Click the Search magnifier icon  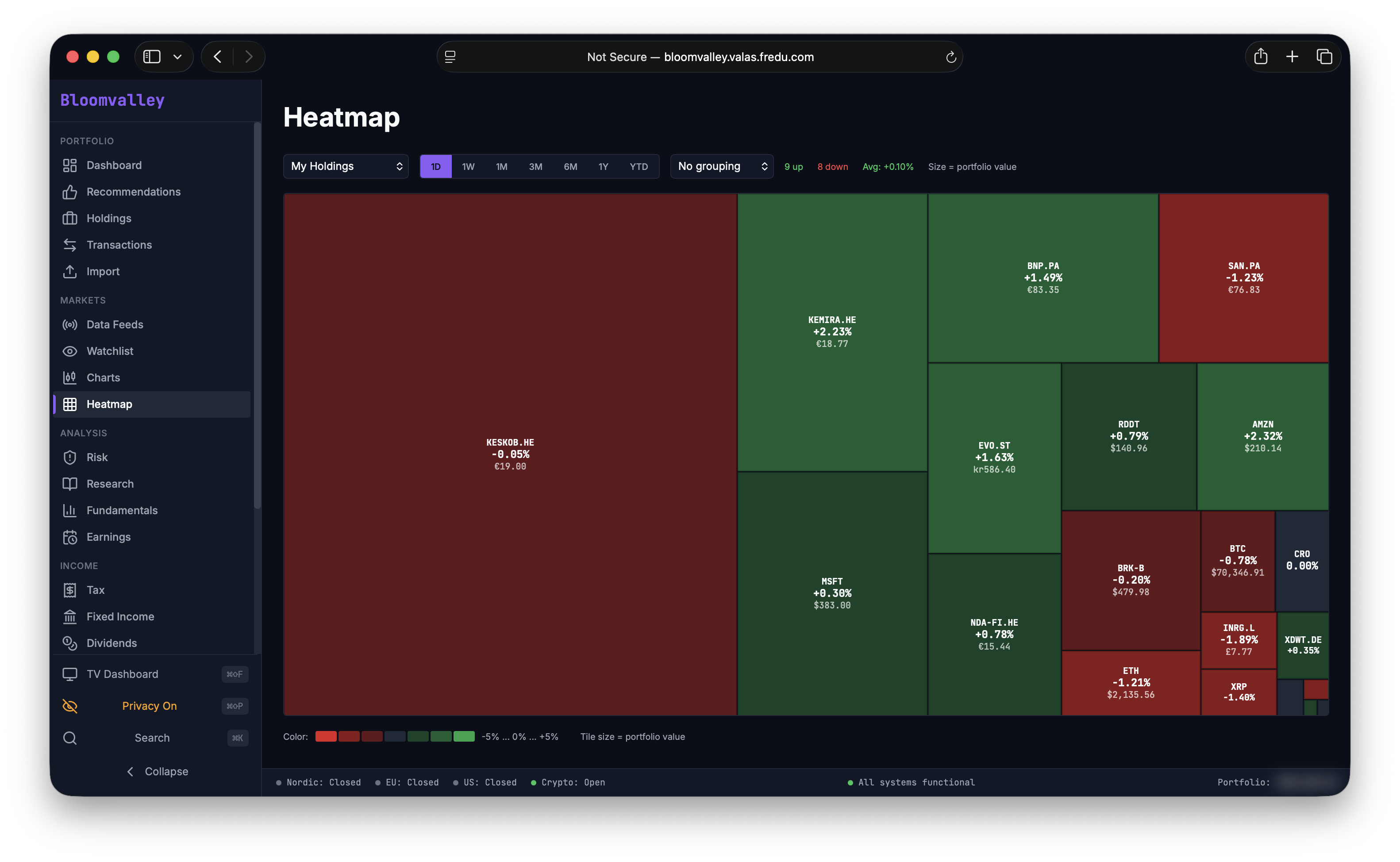(69, 738)
